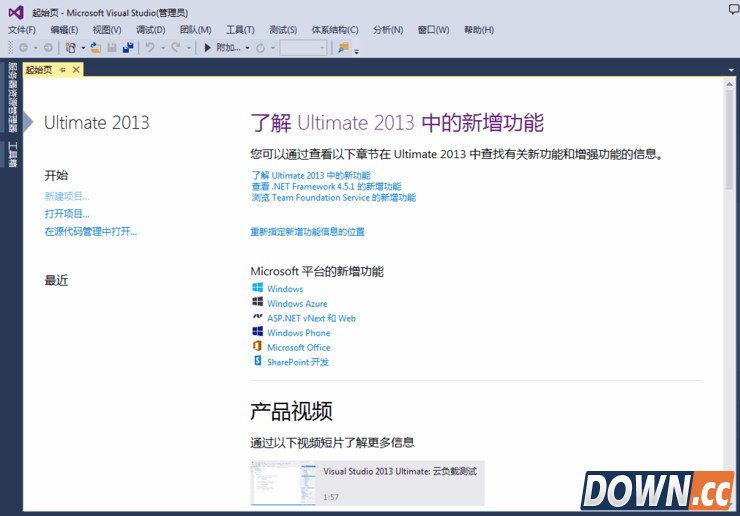The width and height of the screenshot is (740, 516).
Task: Click the 新建项目... link
Action: click(x=67, y=196)
